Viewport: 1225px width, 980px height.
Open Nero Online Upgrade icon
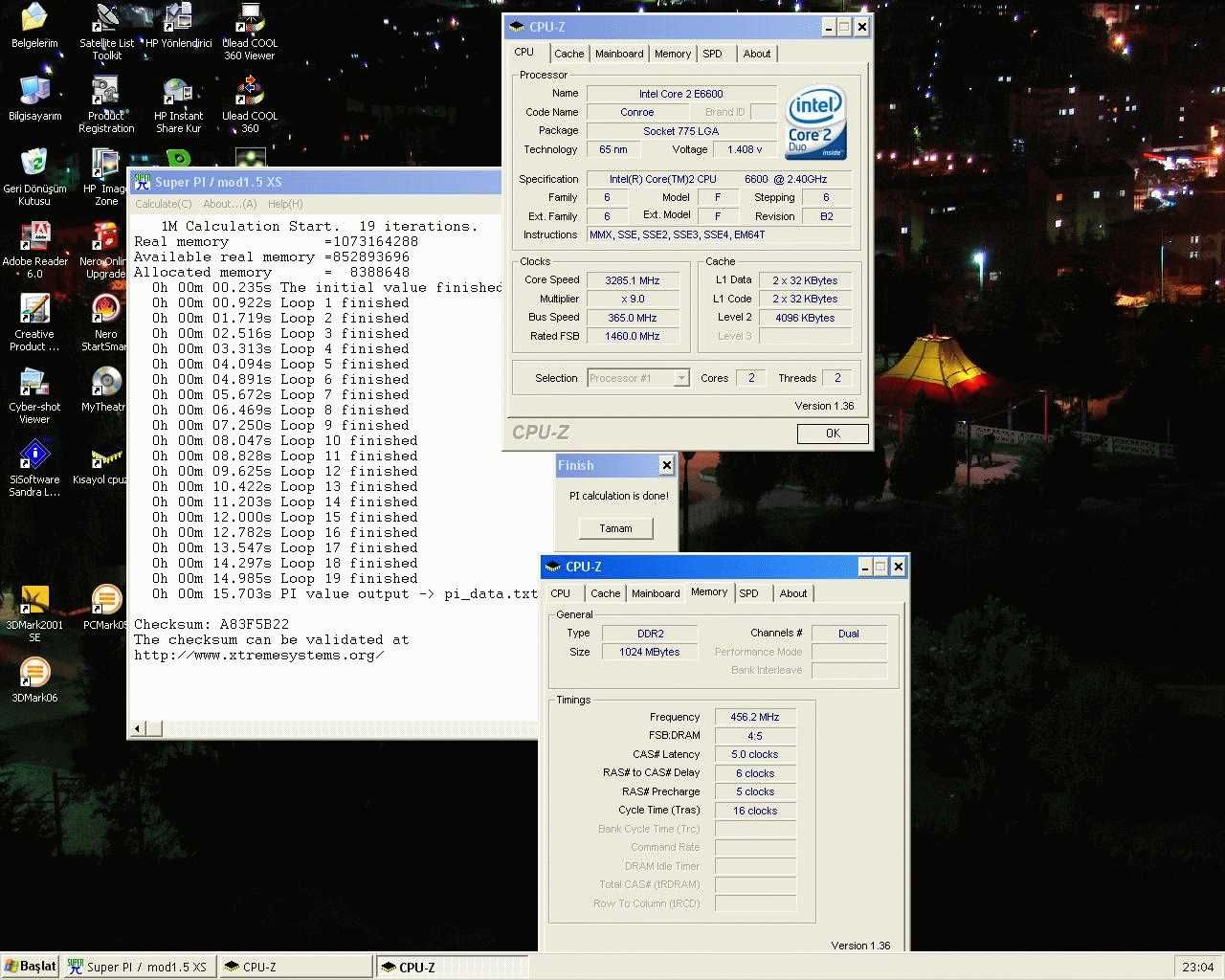(x=103, y=250)
